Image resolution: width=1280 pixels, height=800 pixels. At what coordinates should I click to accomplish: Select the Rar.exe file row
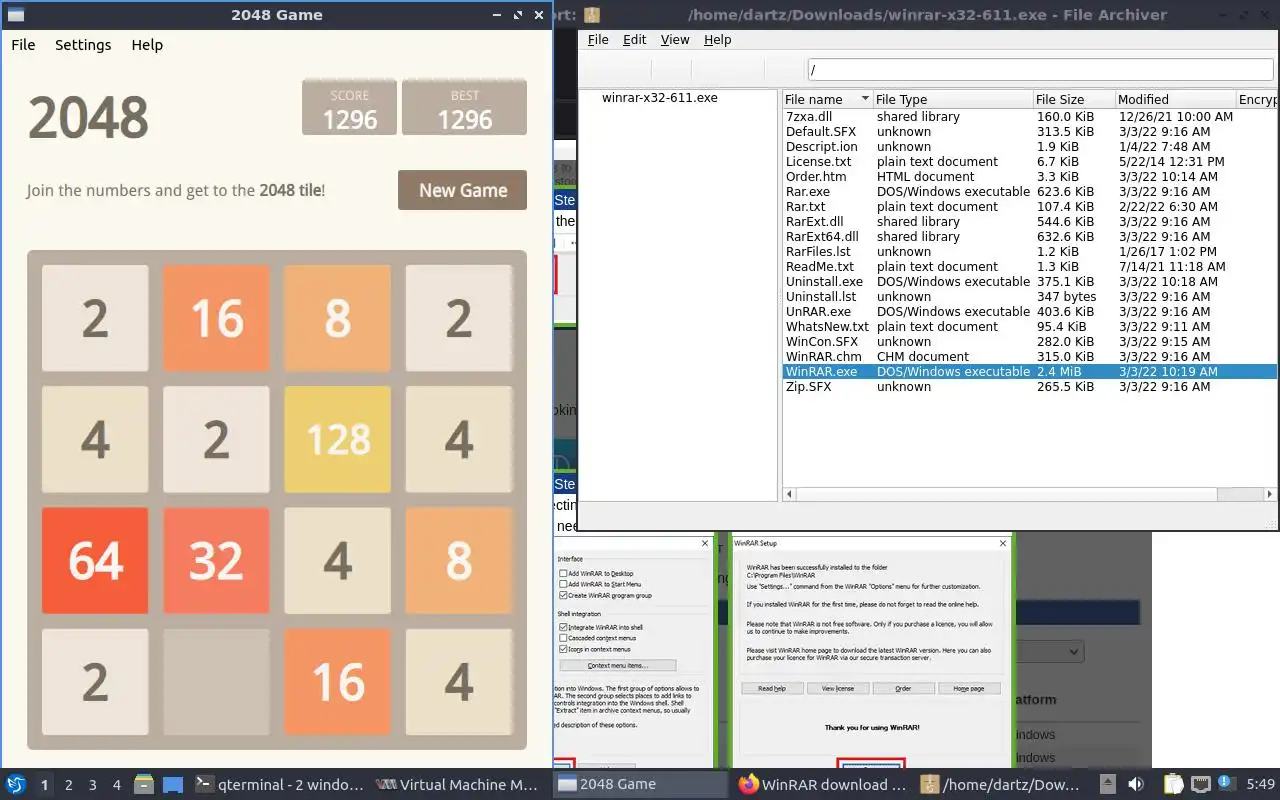point(1029,192)
